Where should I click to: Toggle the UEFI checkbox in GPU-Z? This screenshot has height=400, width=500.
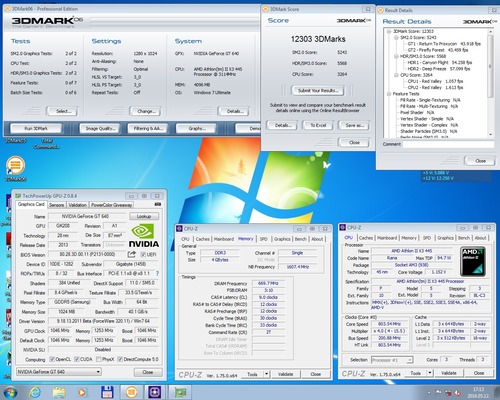click(143, 254)
